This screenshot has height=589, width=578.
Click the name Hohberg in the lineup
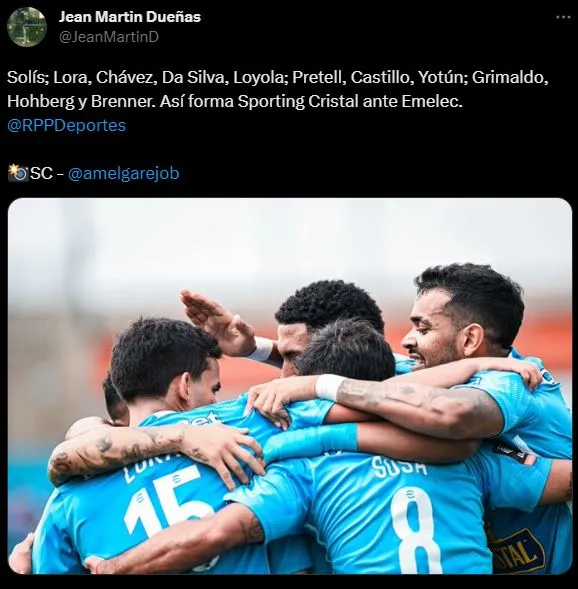click(41, 102)
